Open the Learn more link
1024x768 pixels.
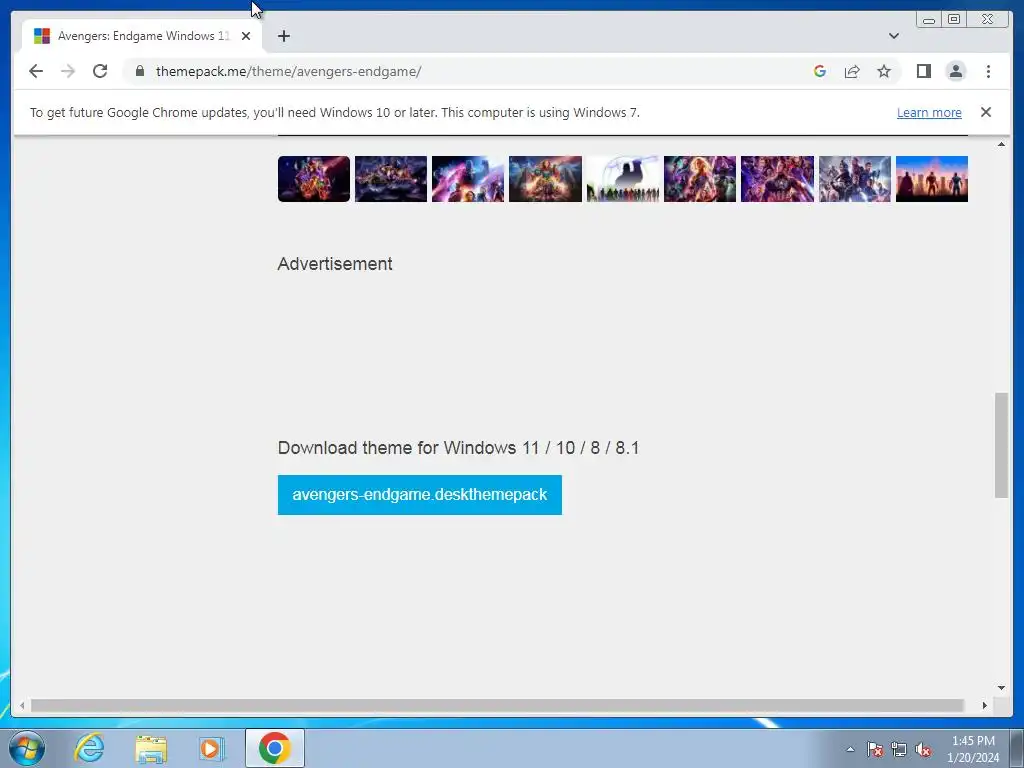pyautogui.click(x=929, y=112)
